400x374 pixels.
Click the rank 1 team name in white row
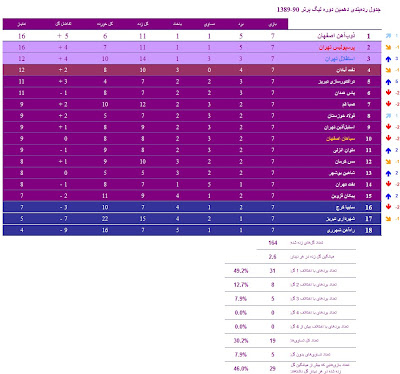click(336, 36)
